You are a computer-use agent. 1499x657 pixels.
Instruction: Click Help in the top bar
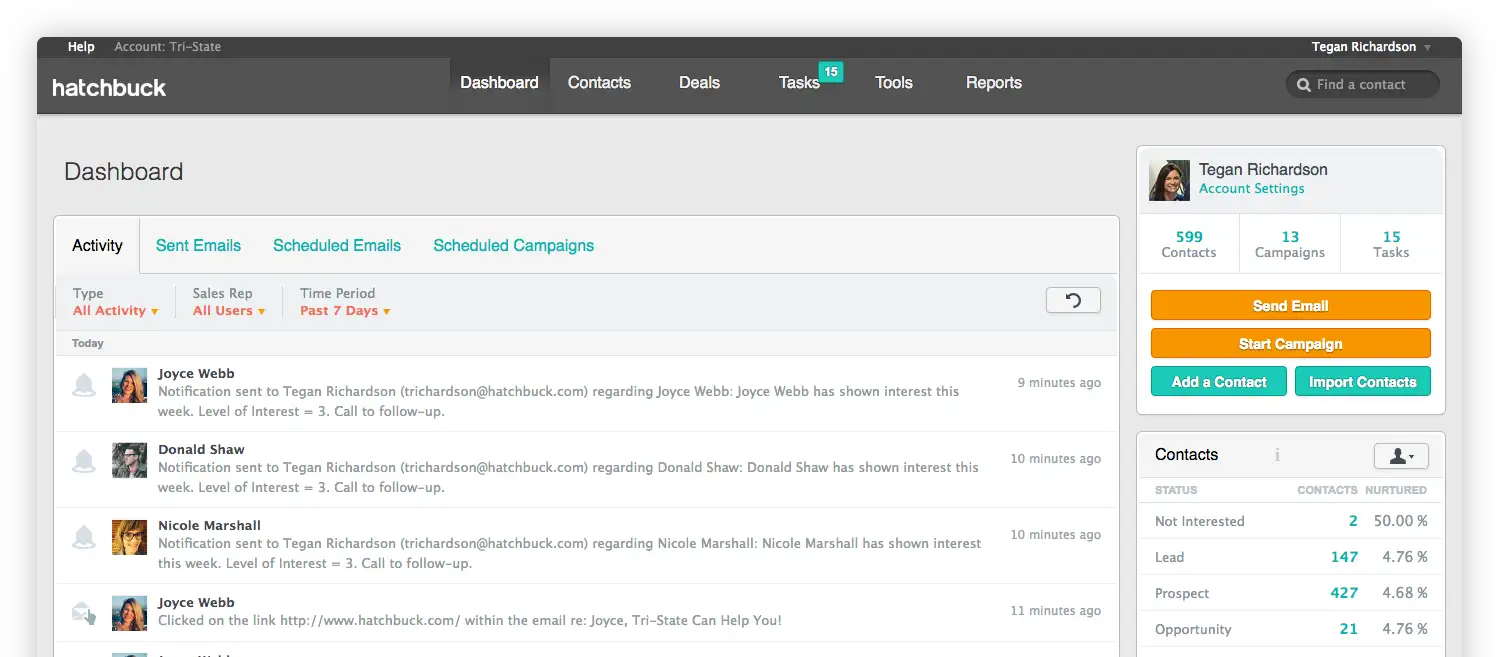[81, 47]
